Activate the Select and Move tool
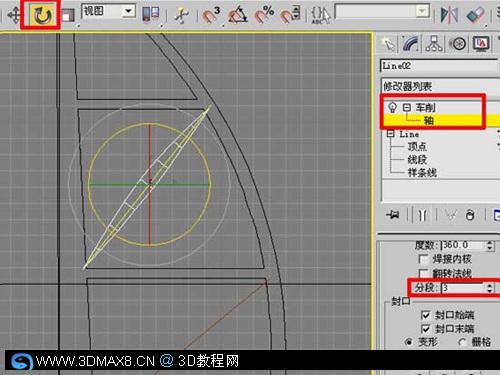Image resolution: width=500 pixels, height=375 pixels. click(14, 15)
